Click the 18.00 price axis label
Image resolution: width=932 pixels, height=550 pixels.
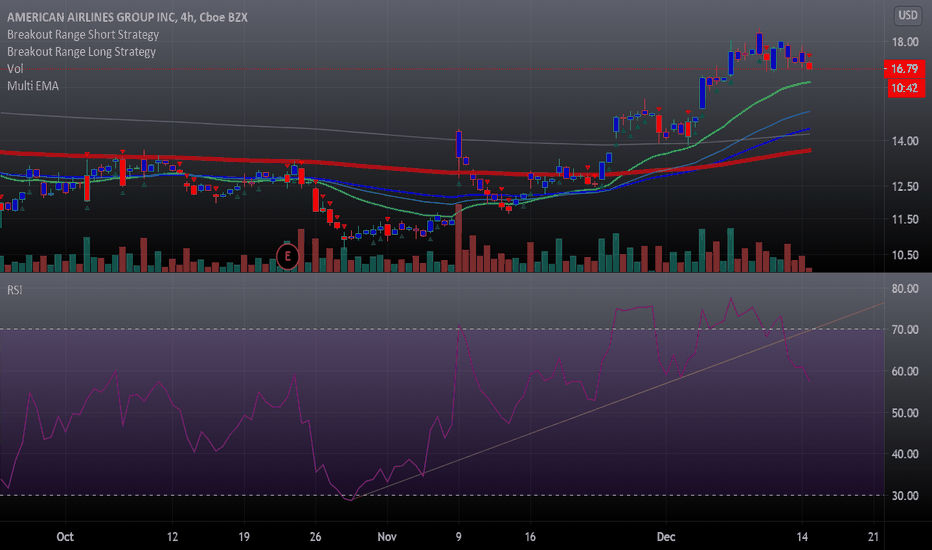905,42
